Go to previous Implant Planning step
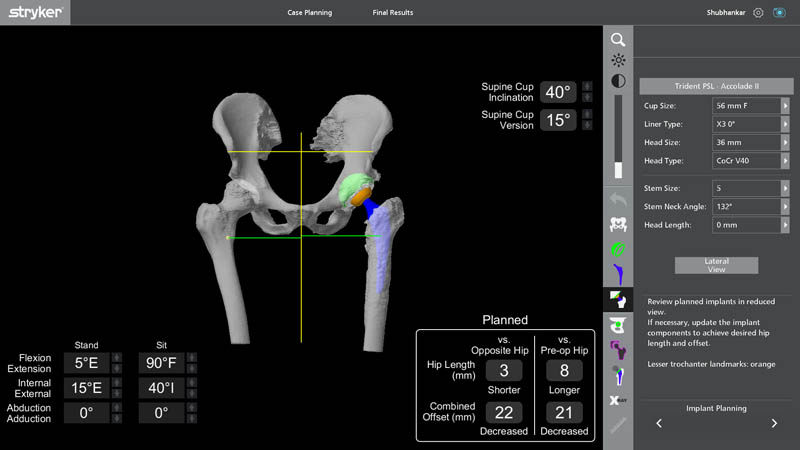 coord(659,423)
